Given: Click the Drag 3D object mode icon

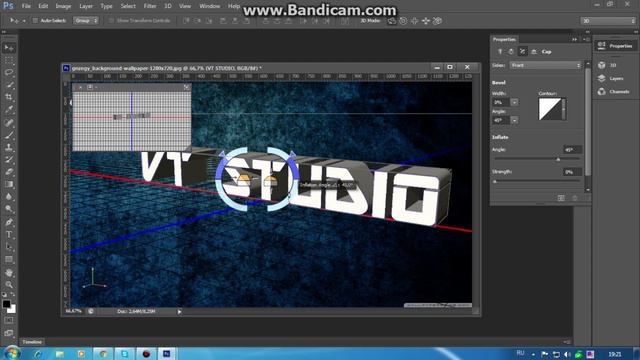Looking at the screenshot, I should tap(415, 21).
